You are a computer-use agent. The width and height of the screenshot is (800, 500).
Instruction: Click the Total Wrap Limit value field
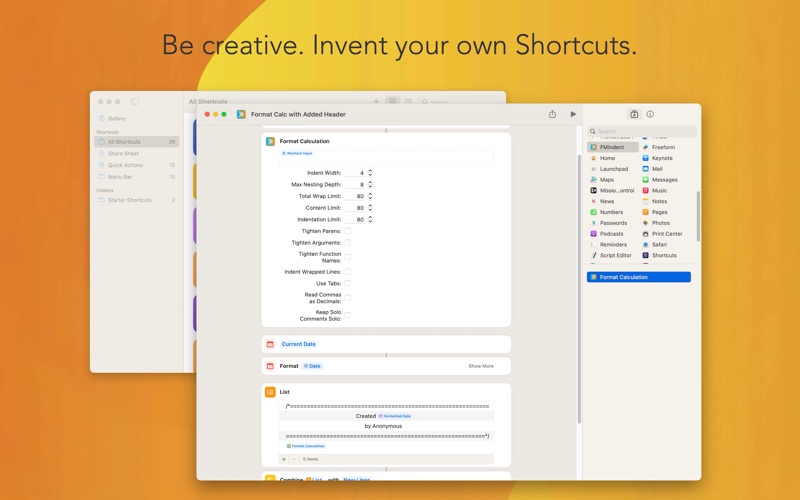(x=355, y=196)
